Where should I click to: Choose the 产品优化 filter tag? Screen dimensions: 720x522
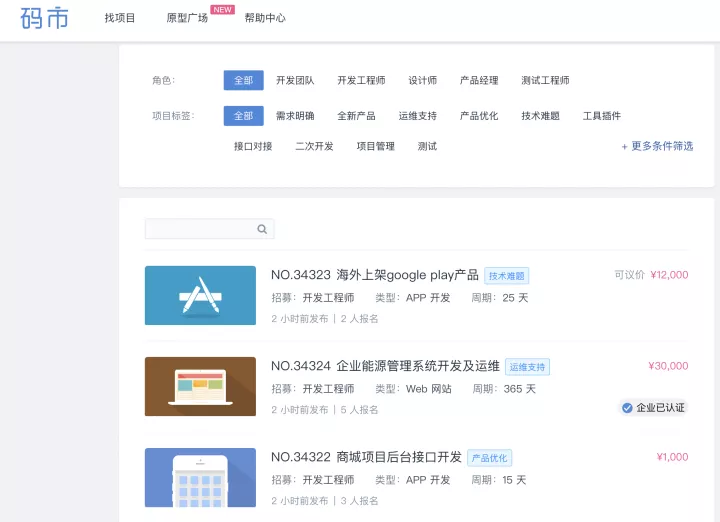pyautogui.click(x=479, y=116)
